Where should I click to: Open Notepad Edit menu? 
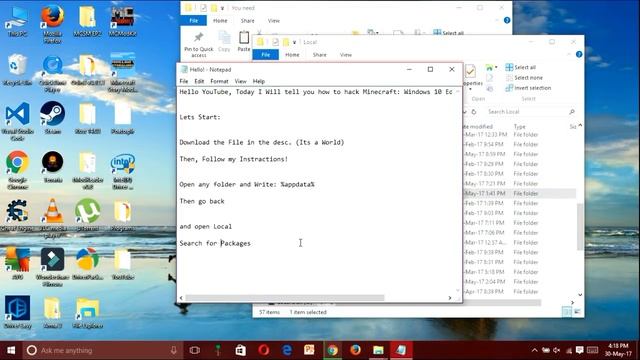[x=199, y=81]
